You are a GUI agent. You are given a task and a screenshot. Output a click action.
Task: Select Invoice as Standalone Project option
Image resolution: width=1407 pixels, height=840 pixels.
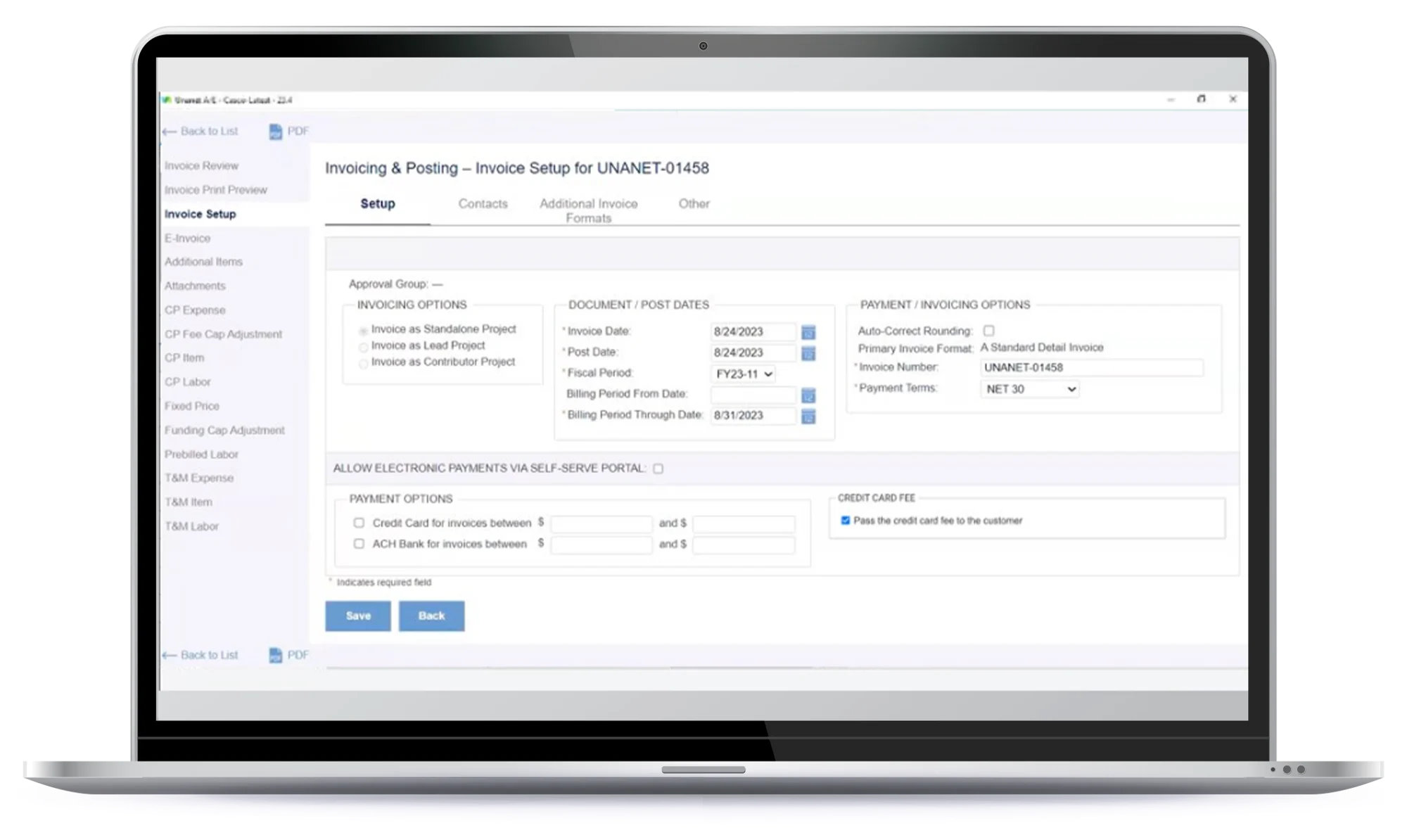click(363, 331)
